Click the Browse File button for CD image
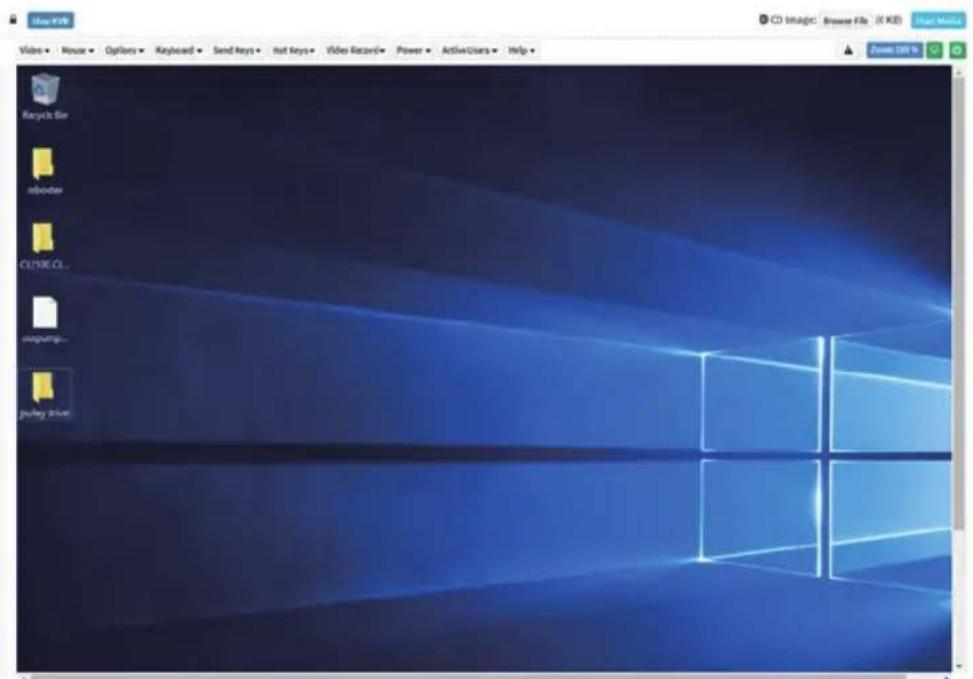 tap(845, 20)
